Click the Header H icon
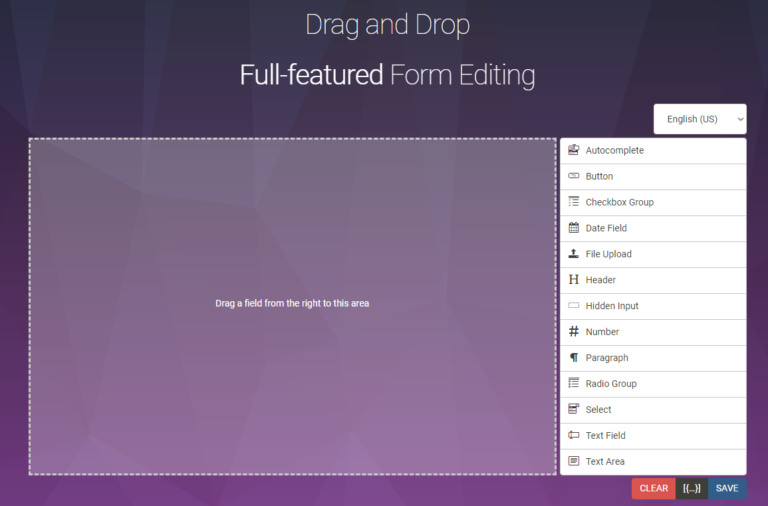768x506 pixels. click(x=574, y=280)
